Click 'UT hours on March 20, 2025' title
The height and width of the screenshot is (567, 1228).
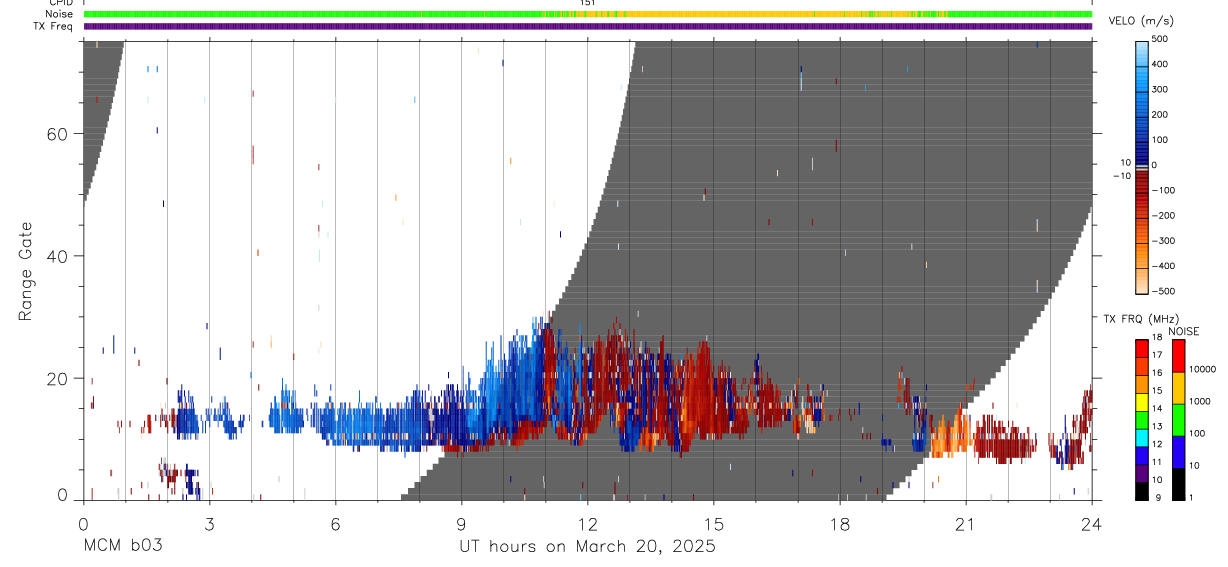[x=587, y=547]
